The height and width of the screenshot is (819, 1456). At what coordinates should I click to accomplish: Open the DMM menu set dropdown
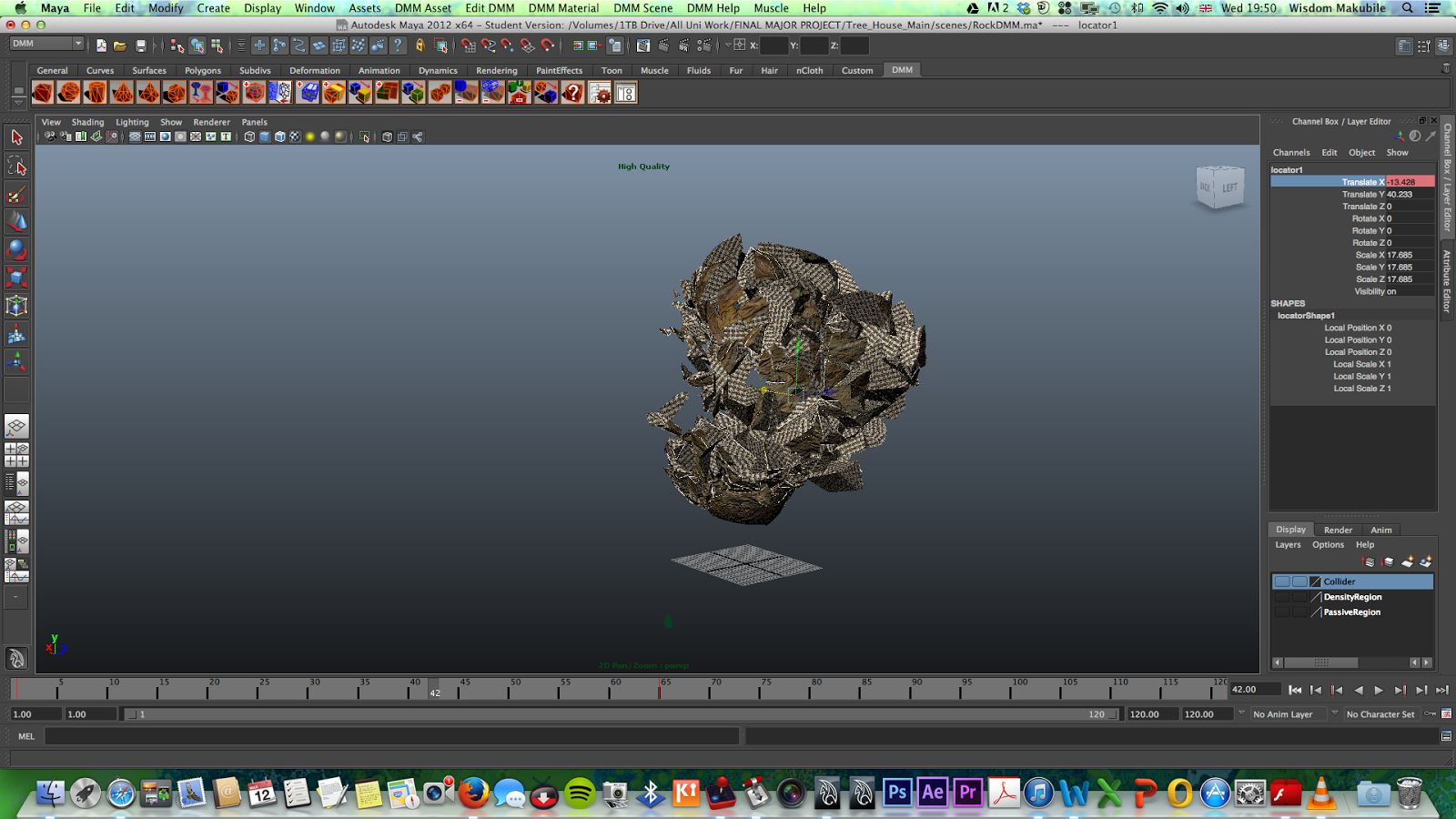(x=46, y=44)
